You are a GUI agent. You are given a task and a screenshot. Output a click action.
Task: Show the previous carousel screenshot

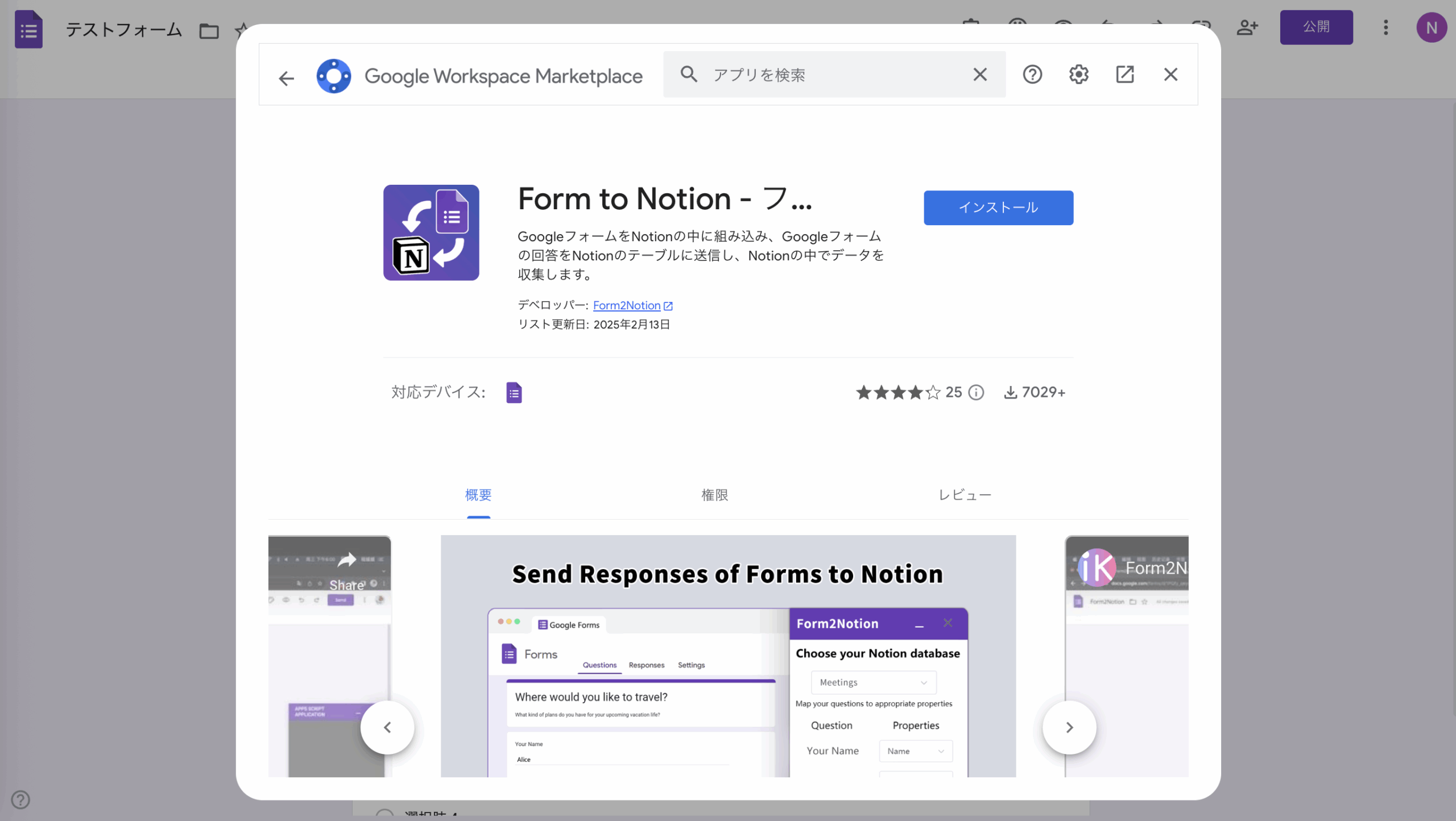coord(387,727)
